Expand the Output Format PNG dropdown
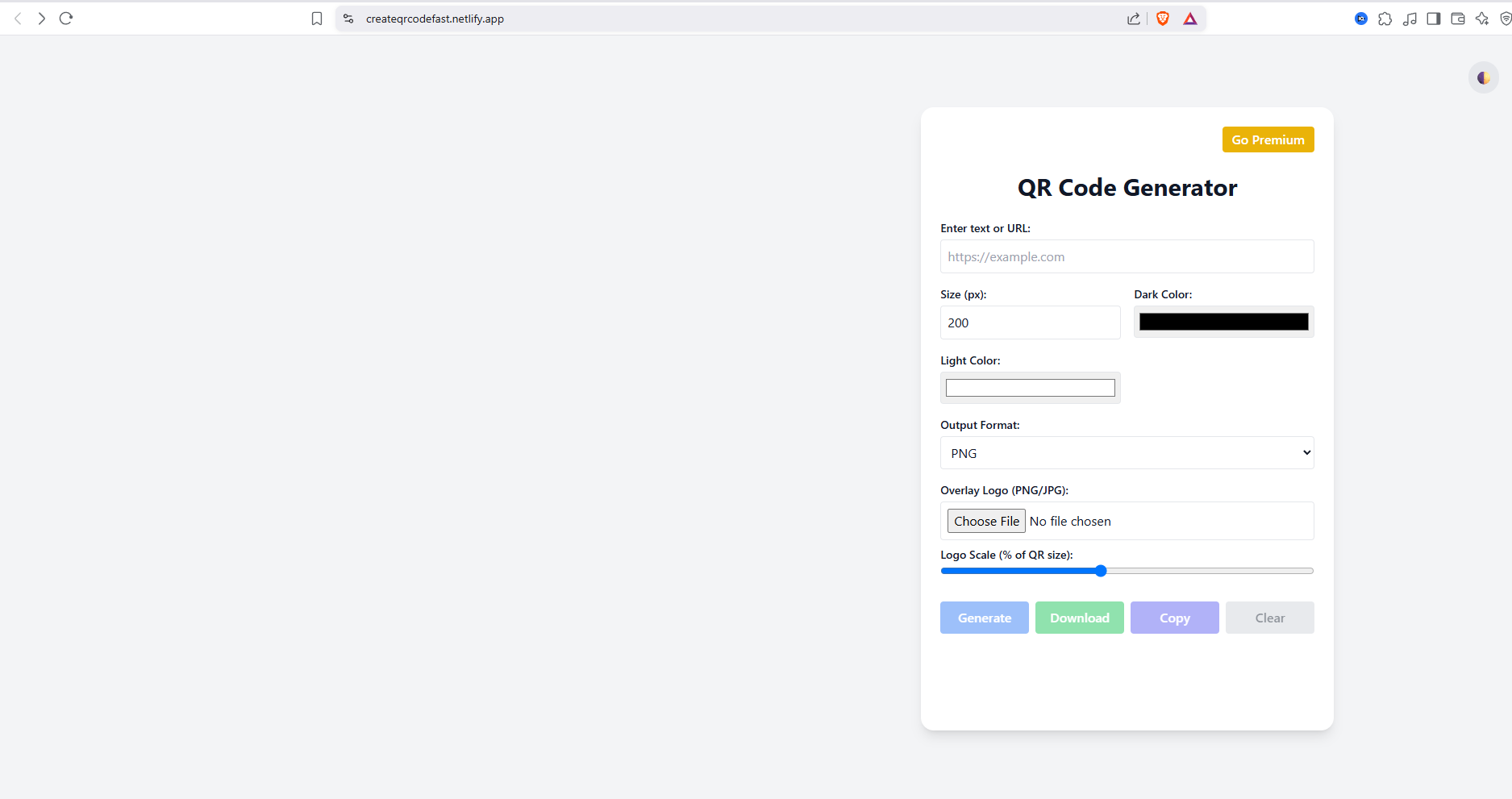Screen dimensions: 1512x799 [x=1127, y=453]
